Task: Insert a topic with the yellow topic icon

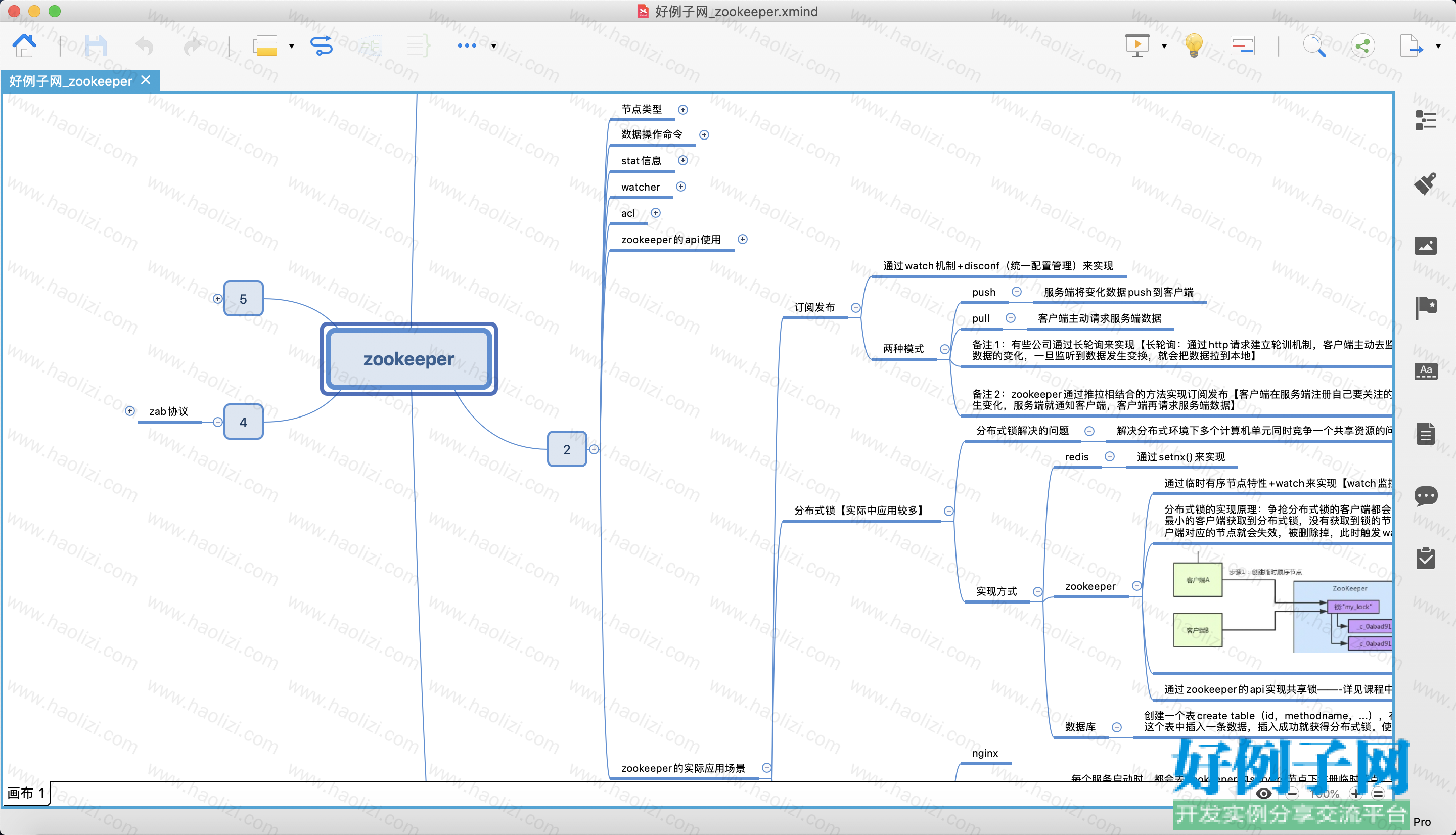Action: tap(265, 45)
